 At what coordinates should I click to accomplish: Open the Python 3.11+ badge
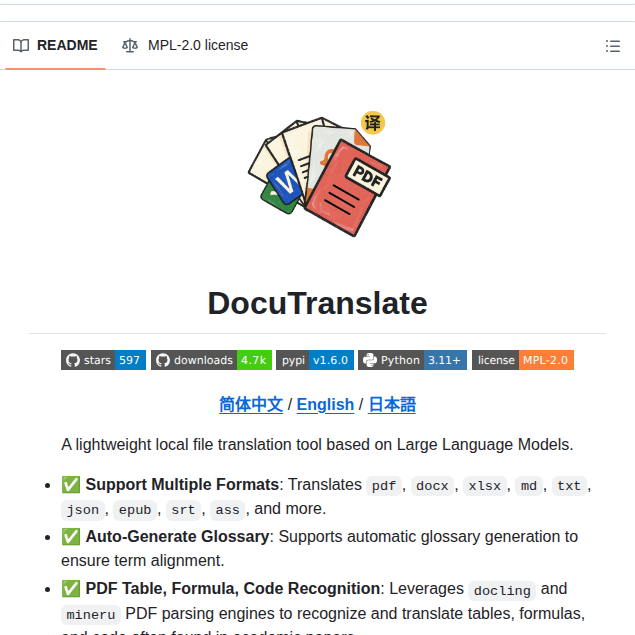[412, 360]
